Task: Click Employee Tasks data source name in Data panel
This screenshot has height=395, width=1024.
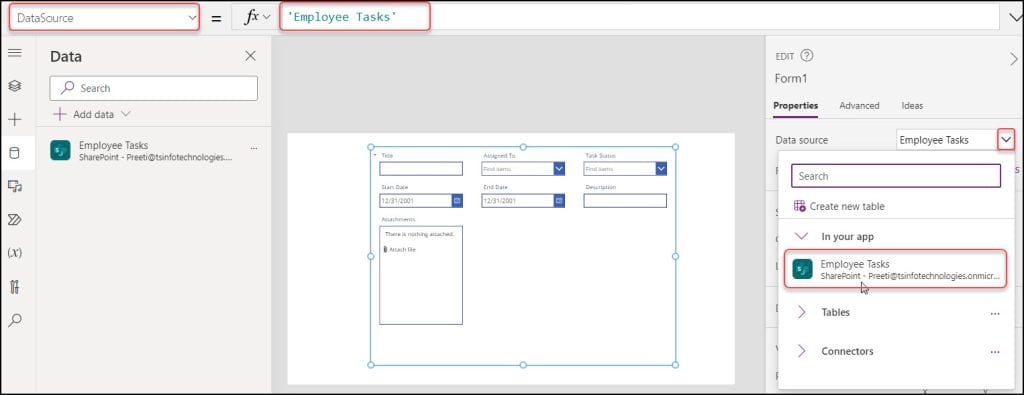Action: (114, 146)
